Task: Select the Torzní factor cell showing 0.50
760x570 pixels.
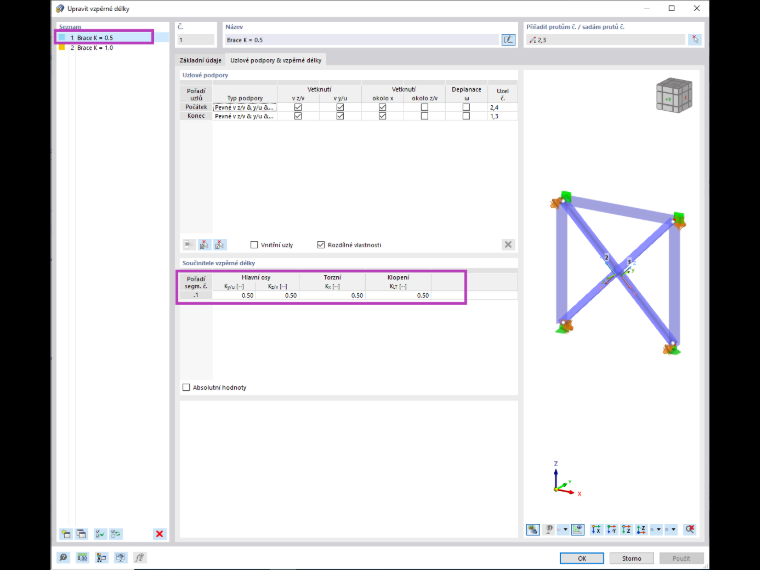Action: 332,295
